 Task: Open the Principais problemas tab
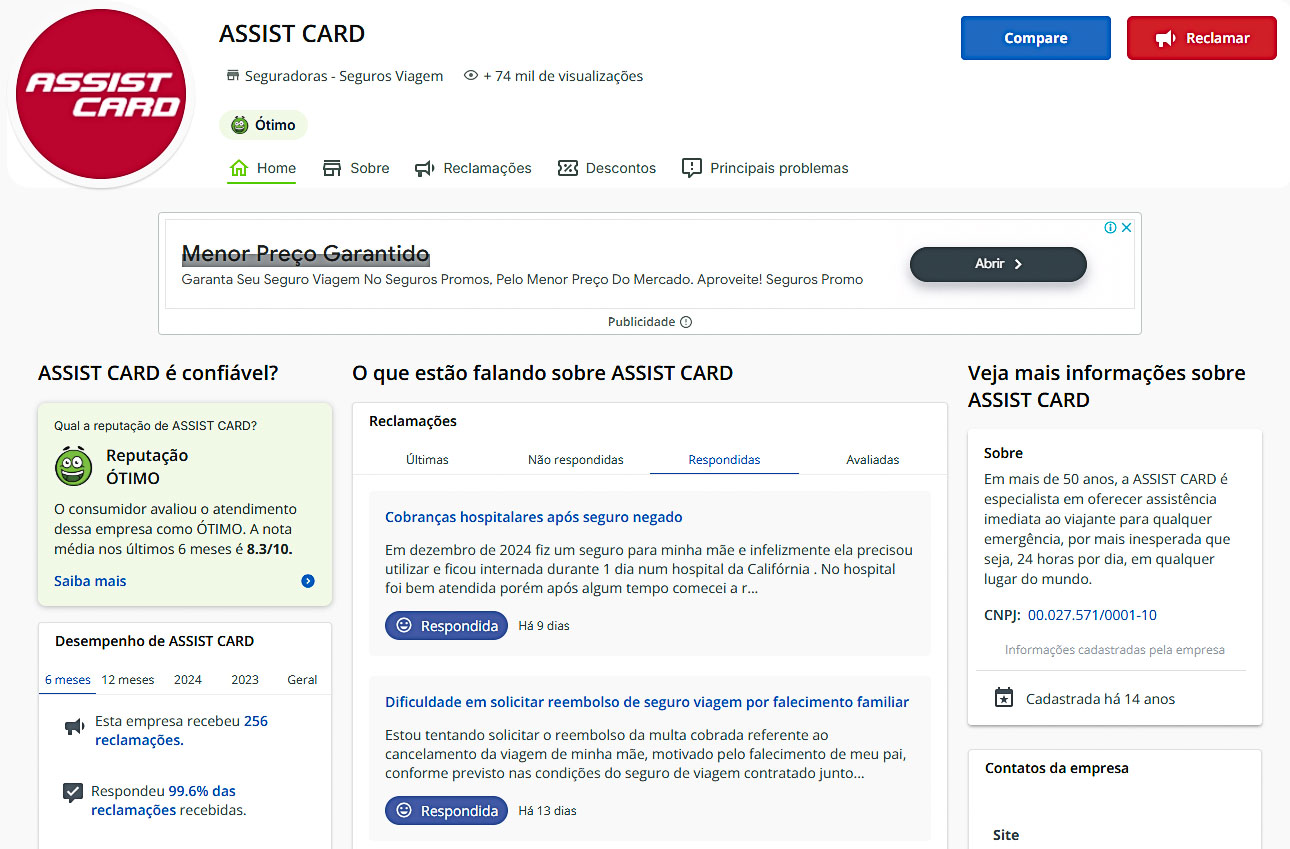pyautogui.click(x=765, y=168)
